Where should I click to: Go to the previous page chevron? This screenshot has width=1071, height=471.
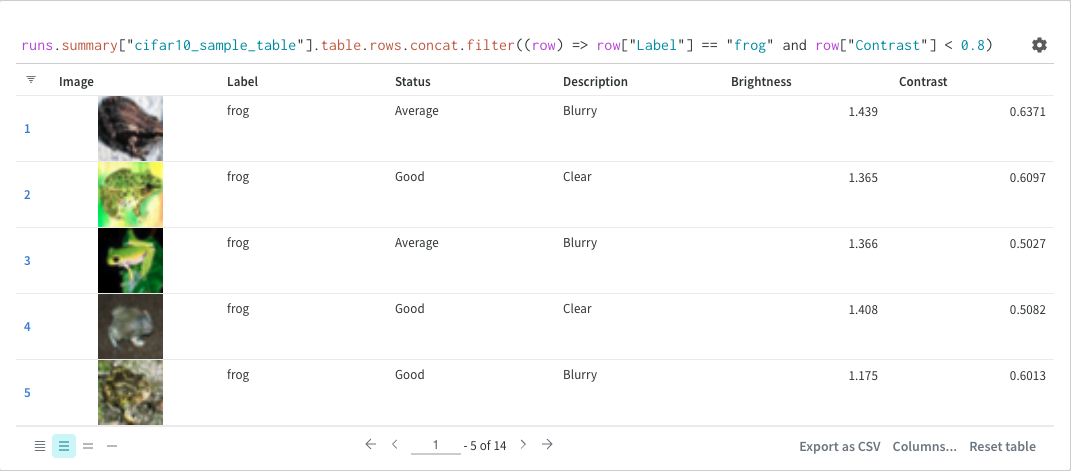coord(395,444)
